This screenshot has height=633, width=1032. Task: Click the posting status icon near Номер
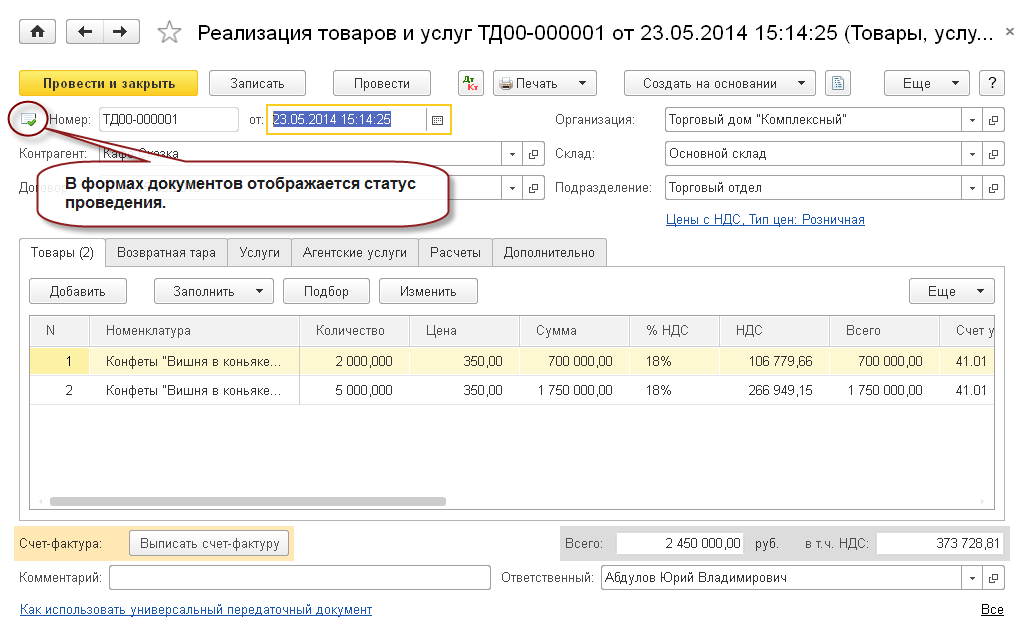(x=28, y=120)
